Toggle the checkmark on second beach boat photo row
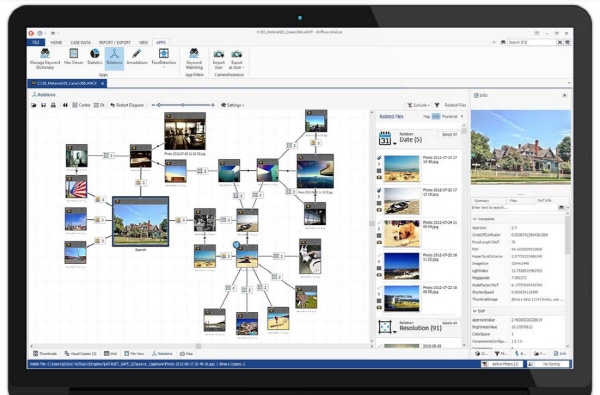 [x=379, y=190]
